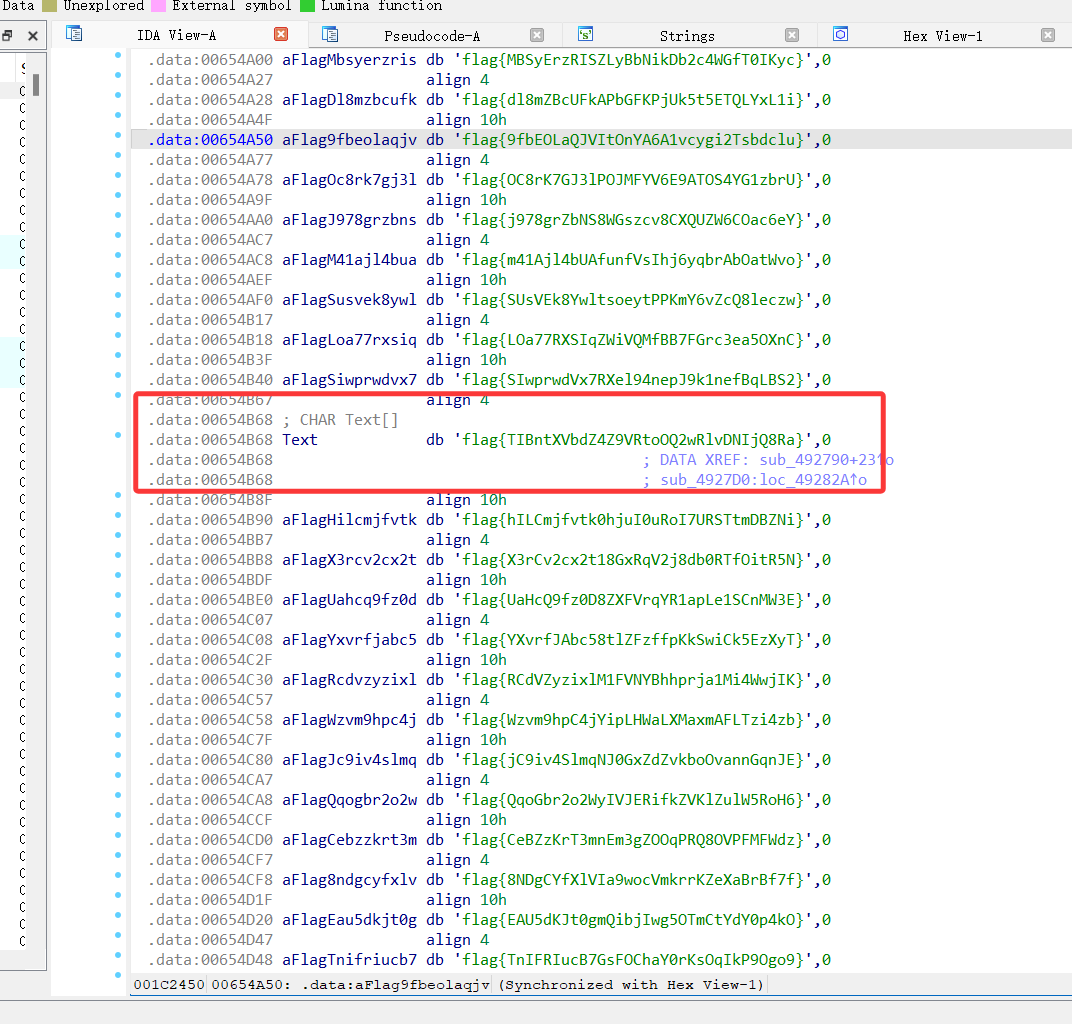The height and width of the screenshot is (1024, 1072).
Task: Click the Pseudocode-A tab icon
Action: click(x=330, y=33)
